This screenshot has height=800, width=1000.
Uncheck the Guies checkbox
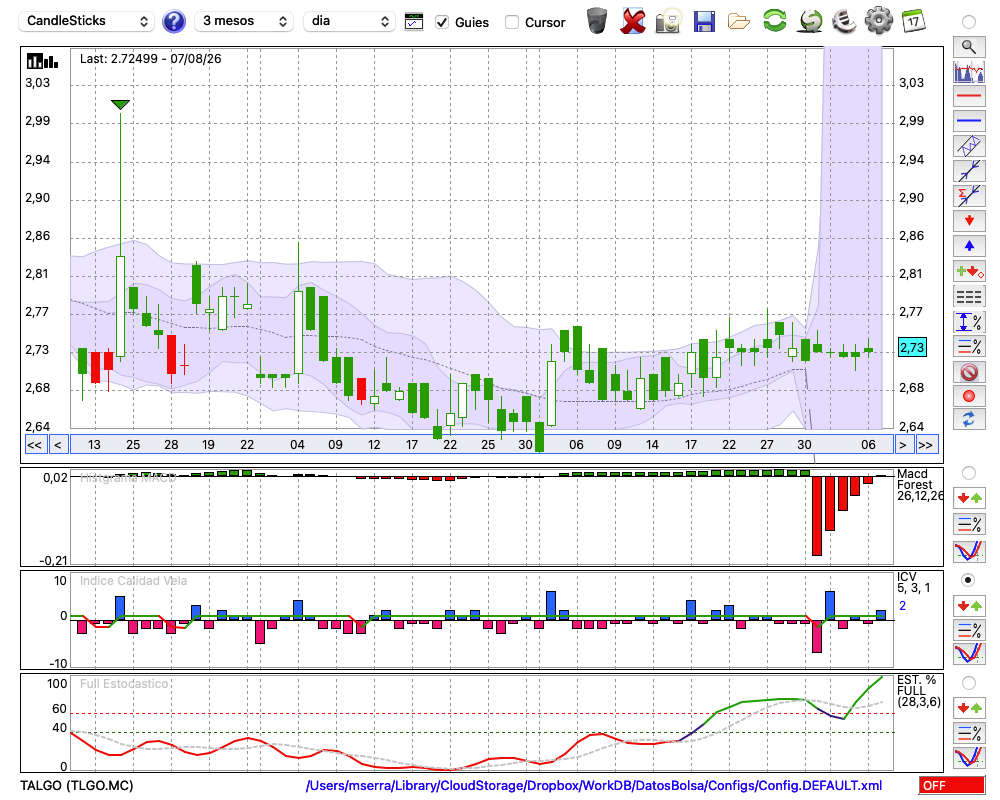442,22
